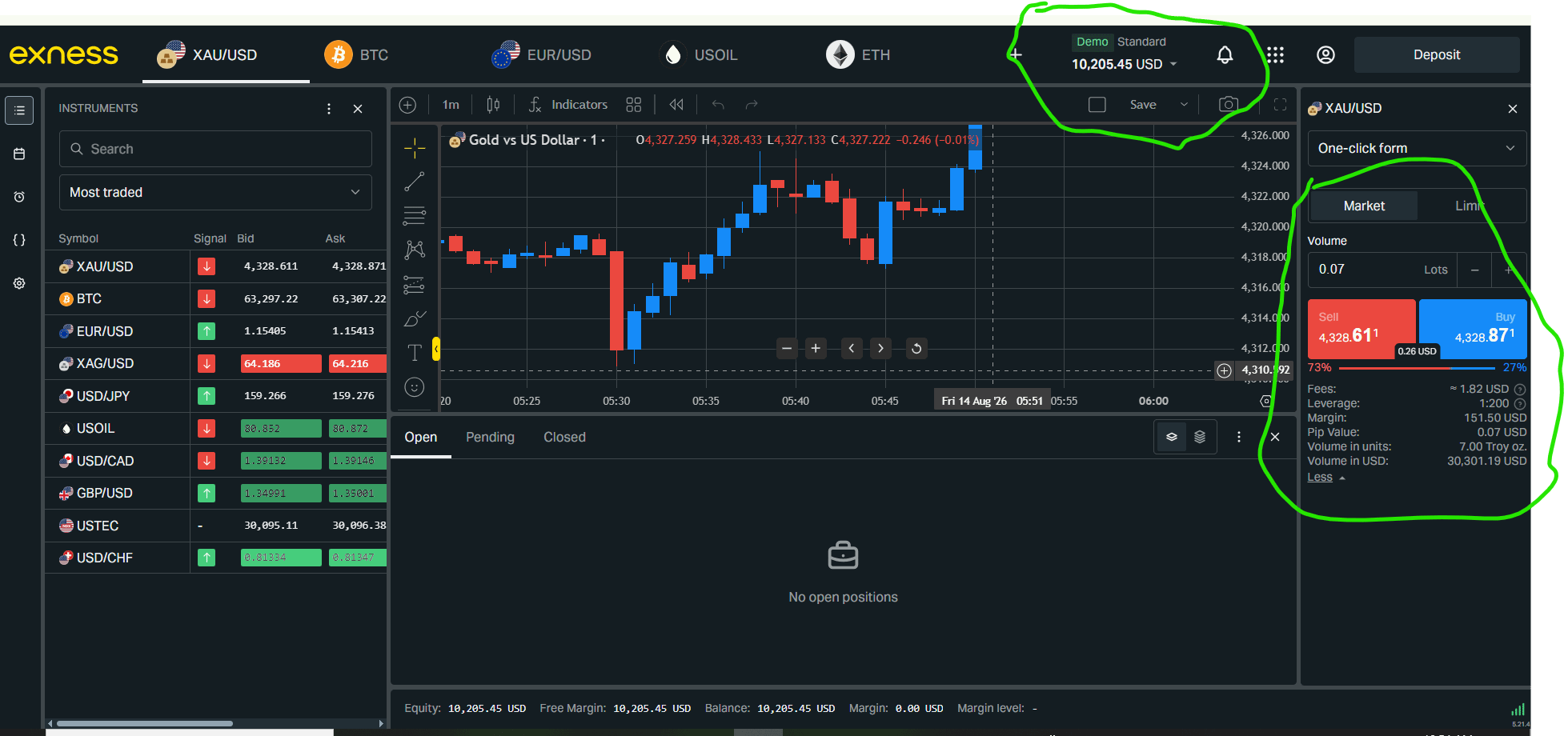Image resolution: width=1568 pixels, height=736 pixels.
Task: Show the instruments list sidebar panel
Action: 19,110
